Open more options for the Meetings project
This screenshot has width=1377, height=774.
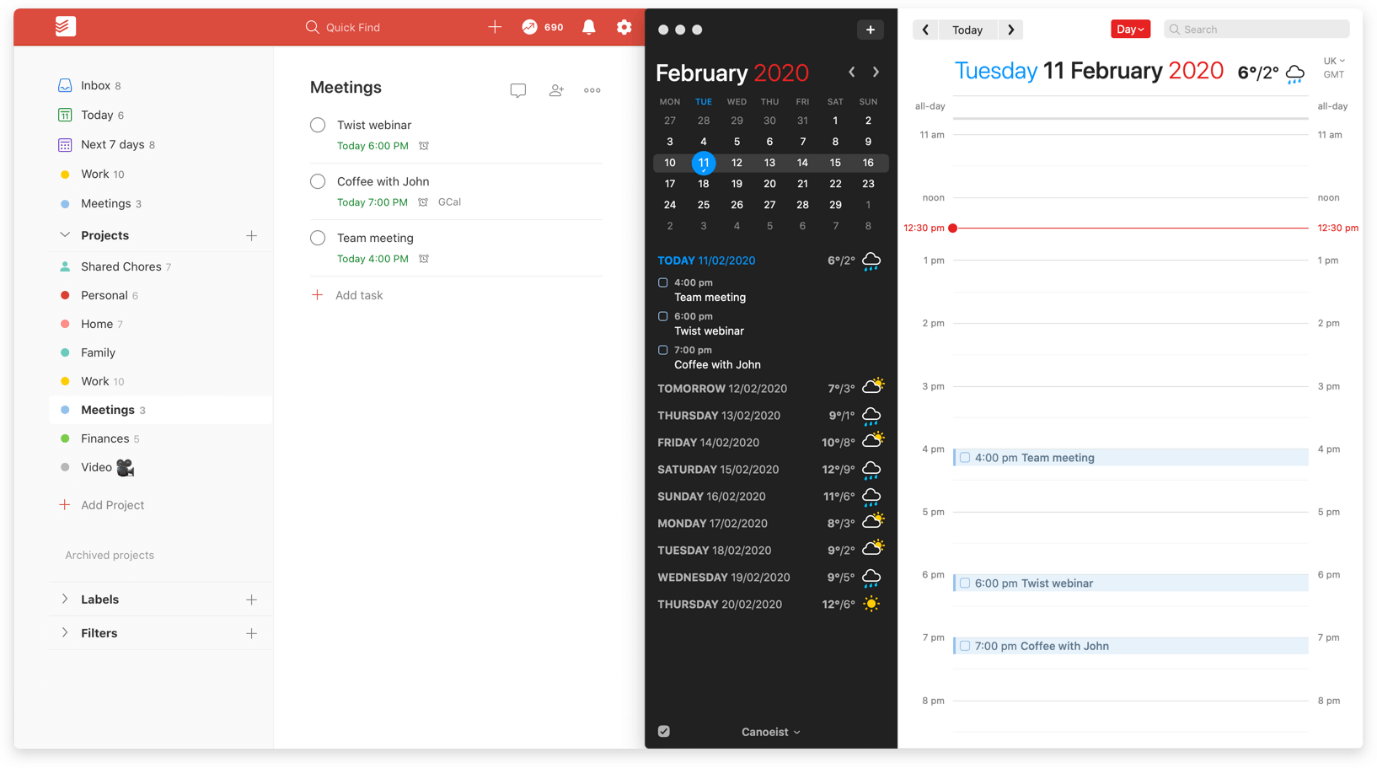tap(591, 90)
